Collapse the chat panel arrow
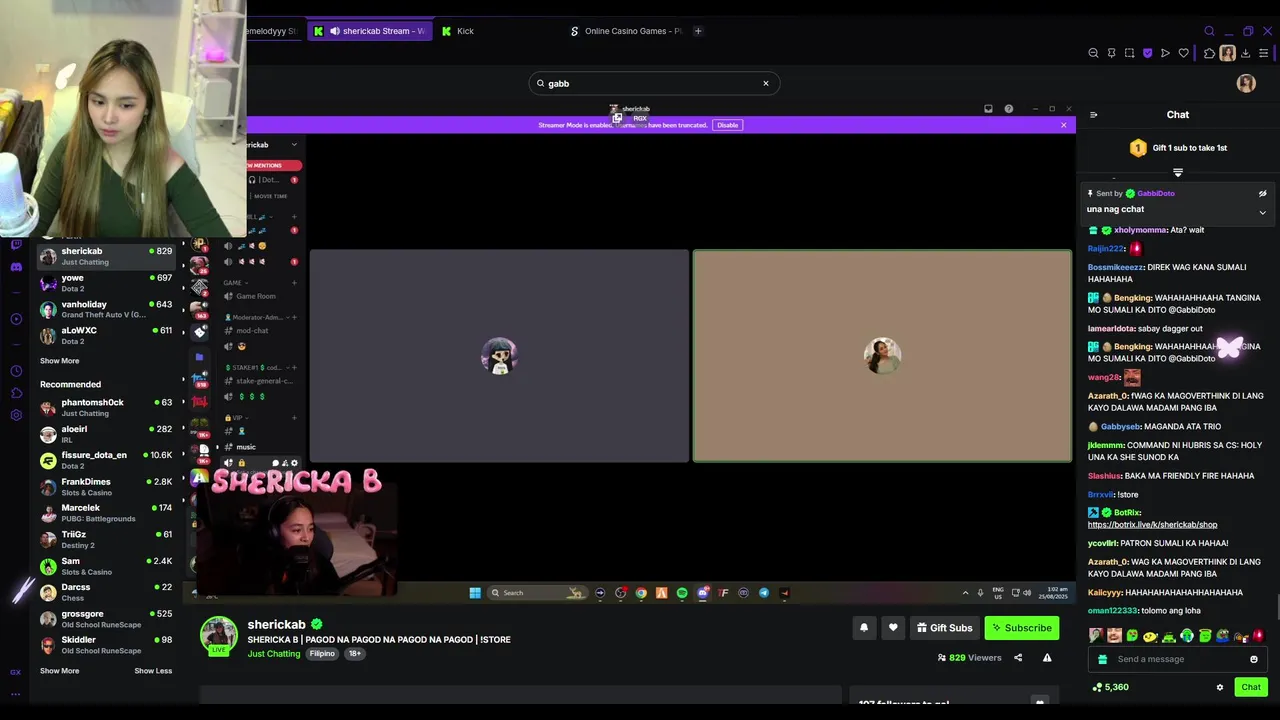1280x720 pixels. [1093, 115]
